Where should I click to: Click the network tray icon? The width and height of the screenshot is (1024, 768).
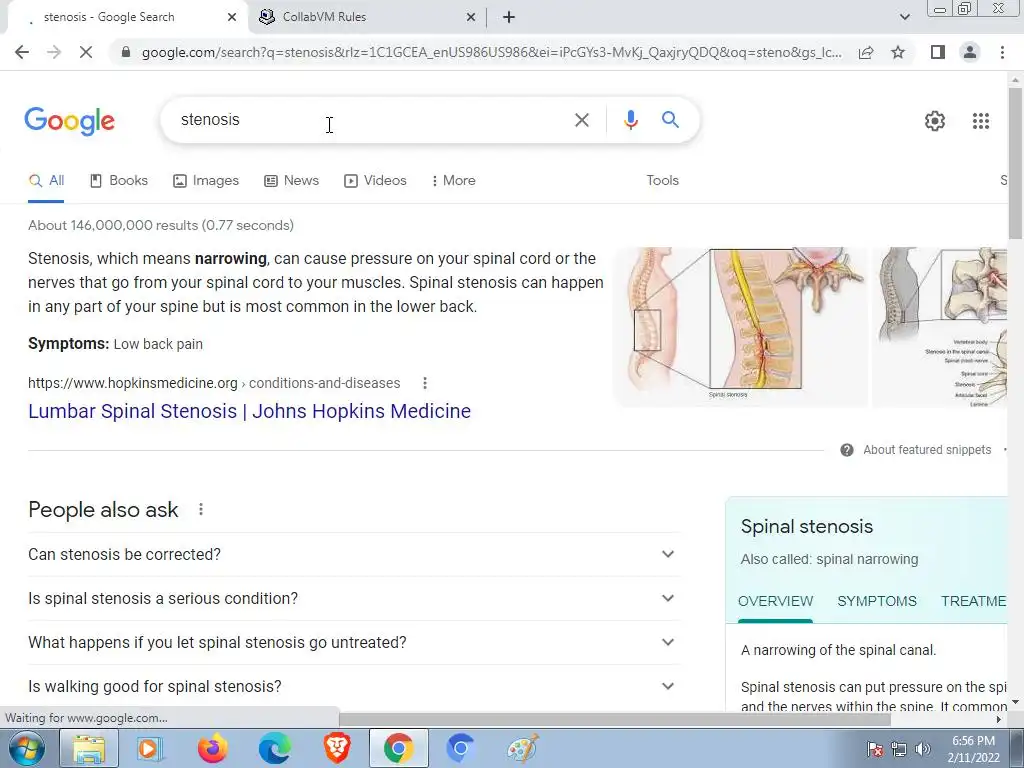coord(899,749)
